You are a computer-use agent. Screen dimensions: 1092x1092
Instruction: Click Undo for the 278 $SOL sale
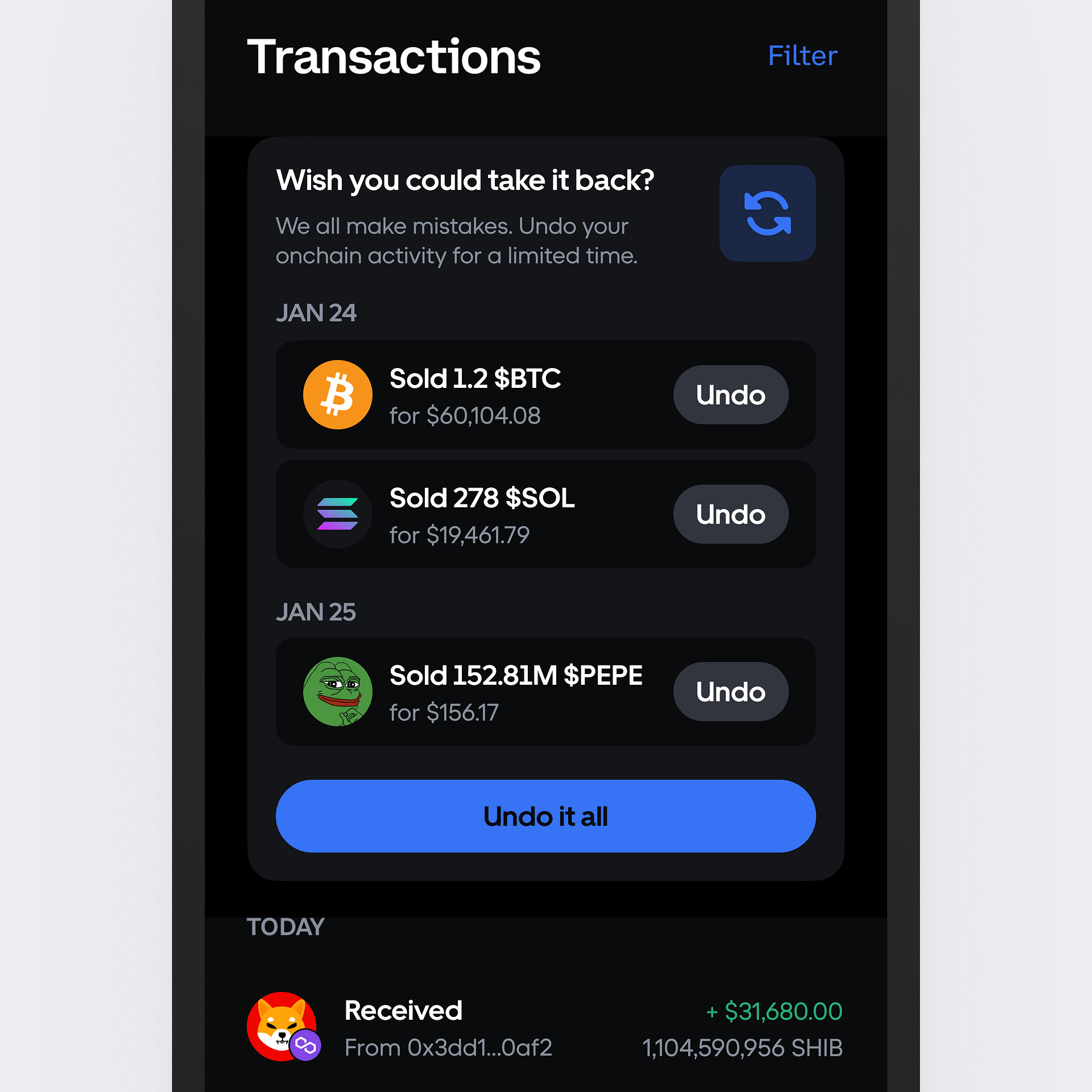tap(730, 513)
